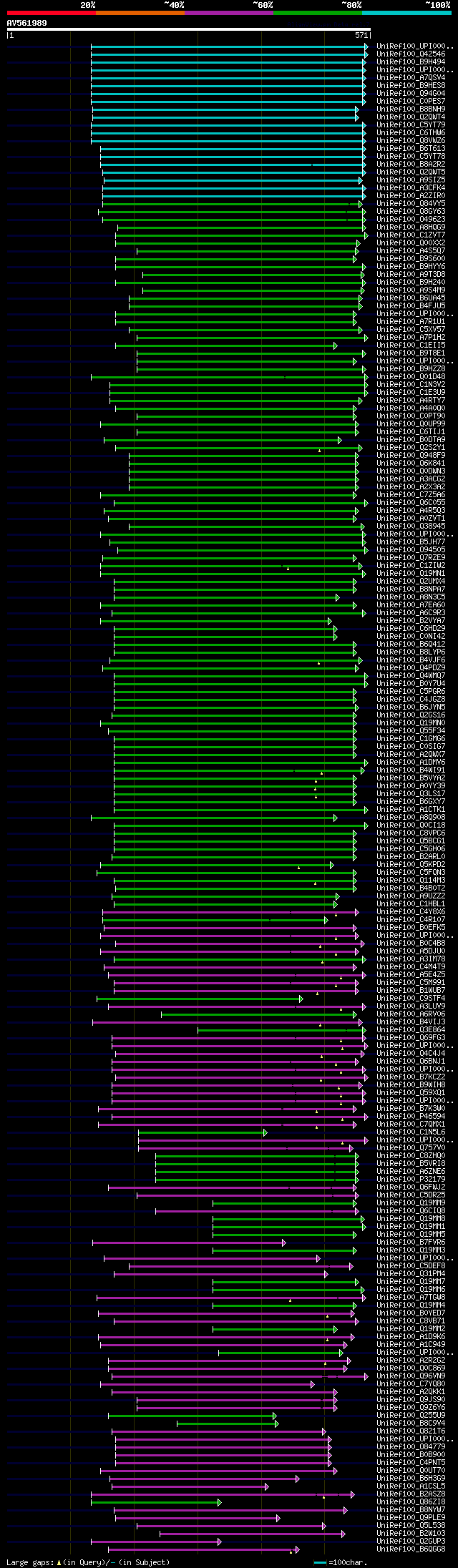Open hit UniRef100_Q4WMQ7

411,675
